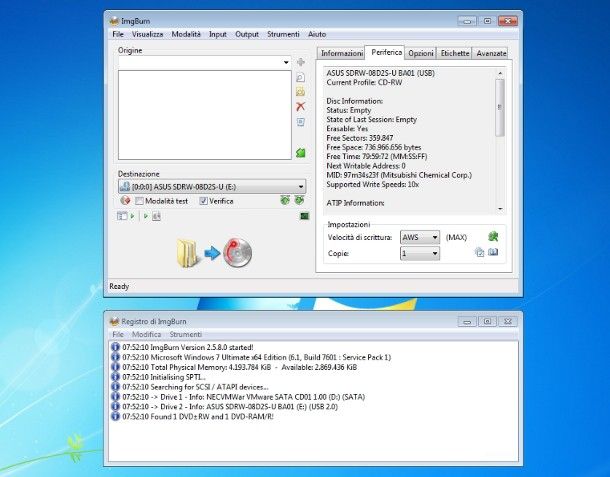610x477 pixels.
Task: Switch to the Avanzate tab
Action: click(491, 53)
